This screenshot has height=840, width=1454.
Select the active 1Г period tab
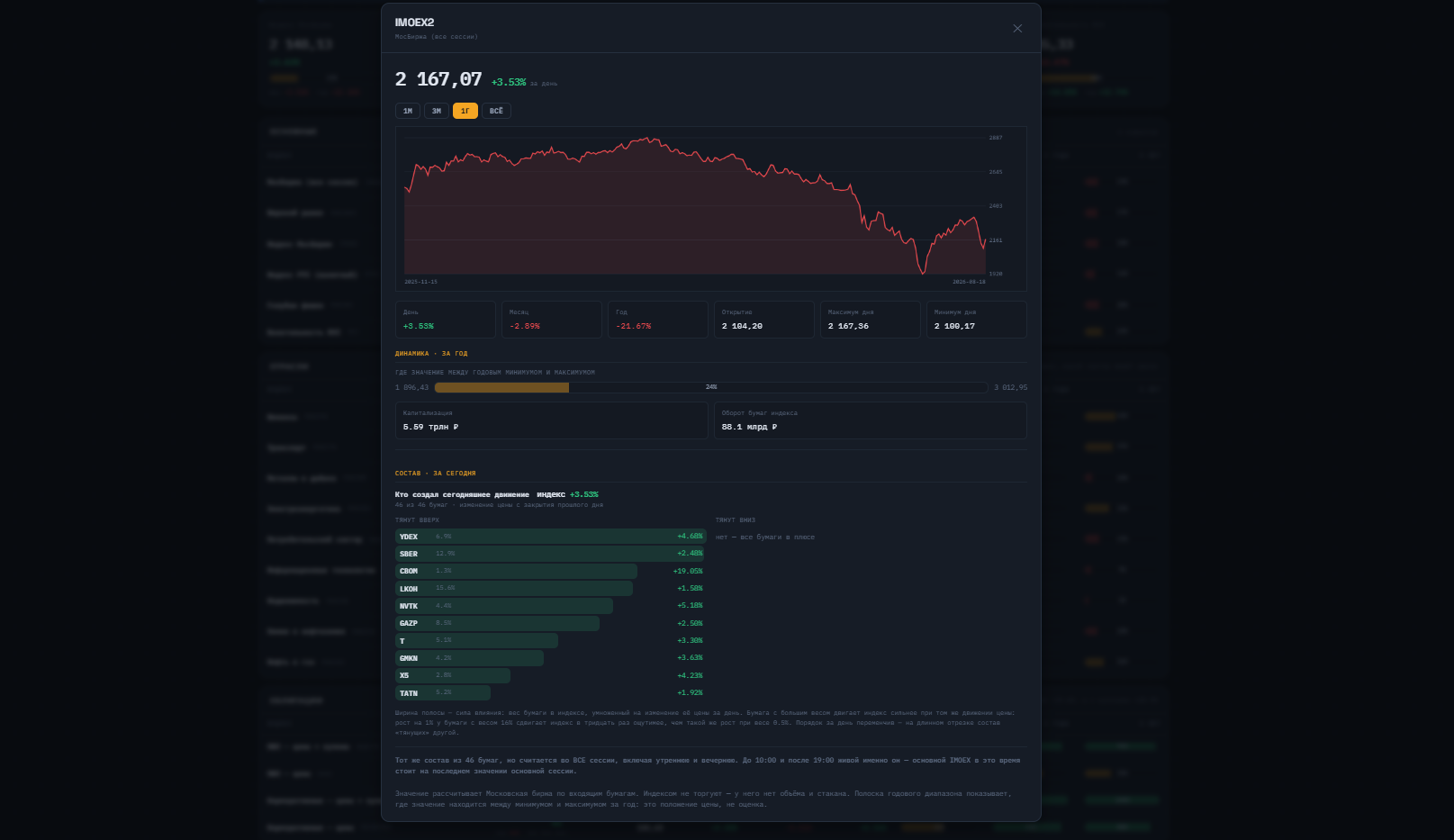465,111
